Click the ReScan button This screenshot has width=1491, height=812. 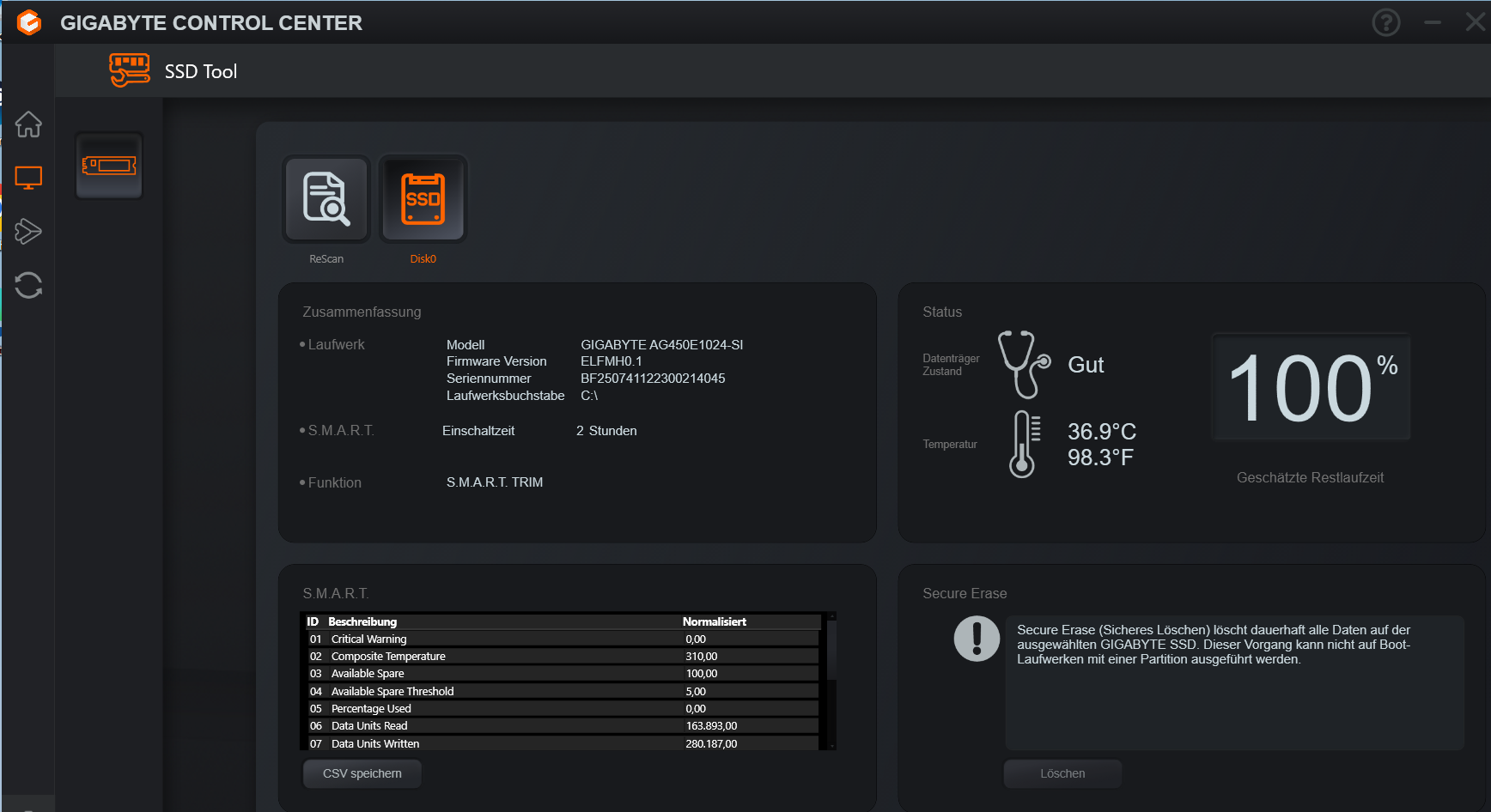click(326, 199)
